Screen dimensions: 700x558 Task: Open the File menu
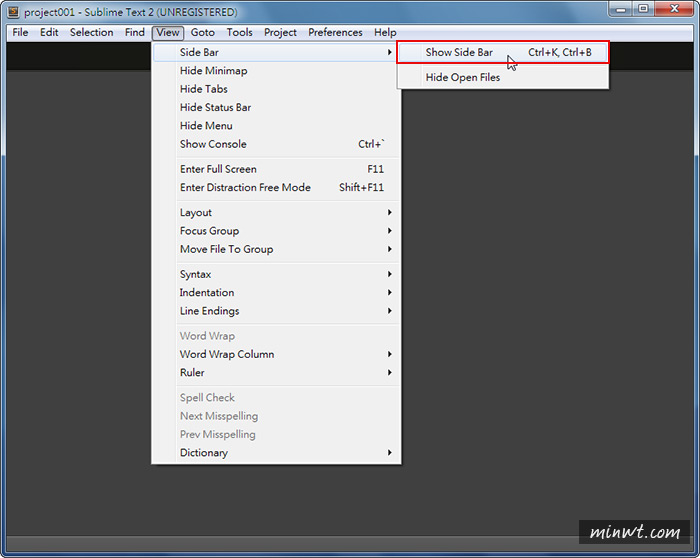pos(20,33)
